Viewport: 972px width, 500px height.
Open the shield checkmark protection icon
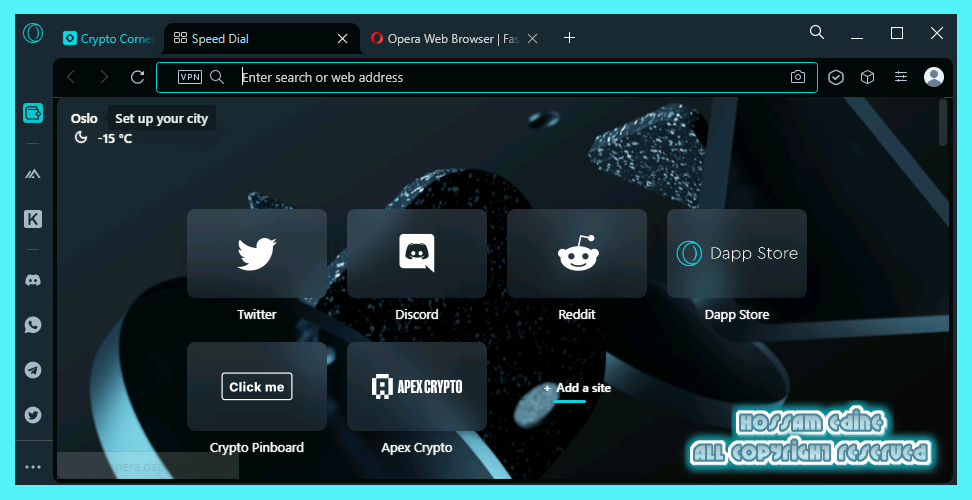[x=836, y=77]
